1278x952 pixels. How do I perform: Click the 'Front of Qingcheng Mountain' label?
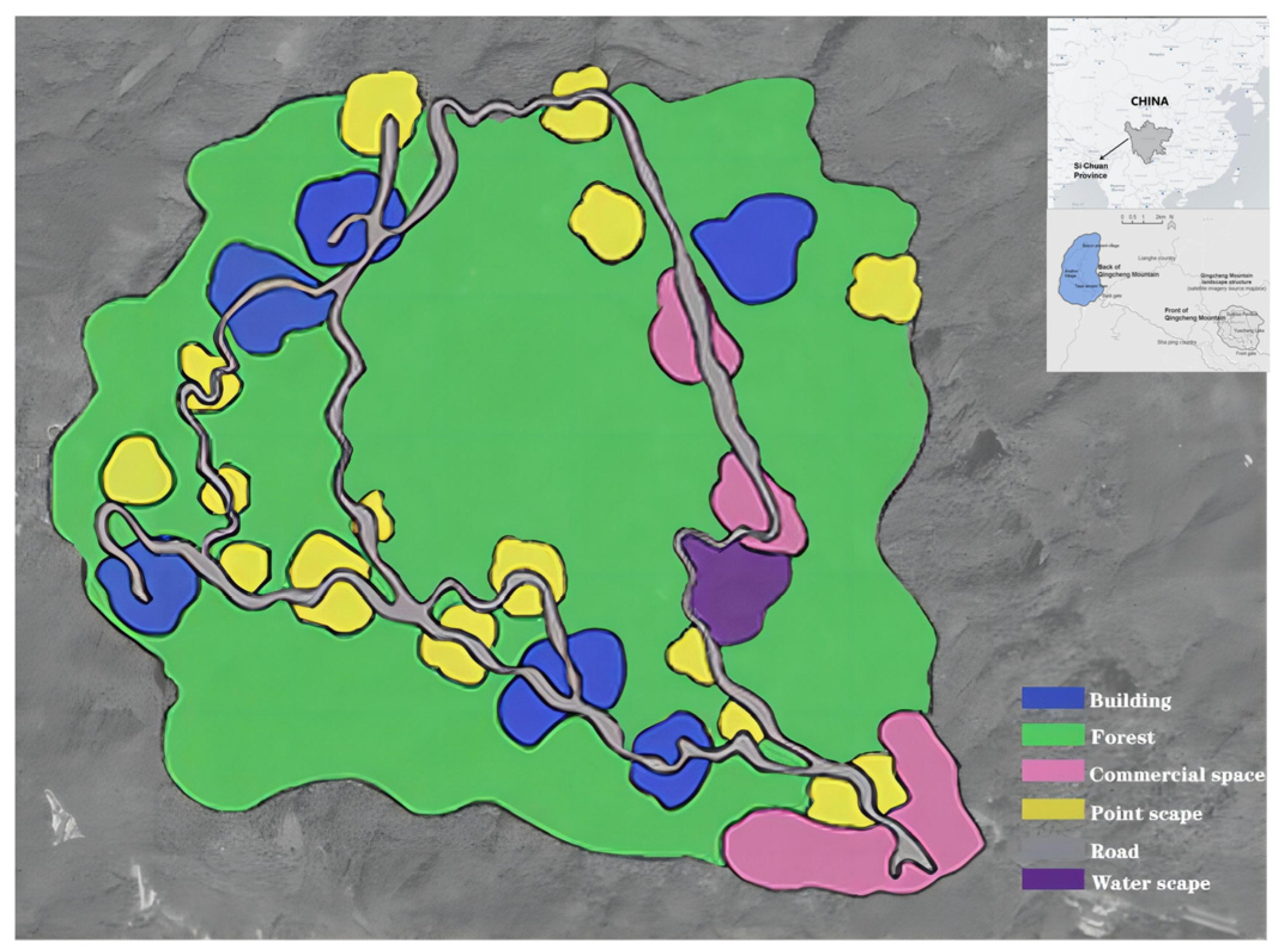[x=1195, y=314]
